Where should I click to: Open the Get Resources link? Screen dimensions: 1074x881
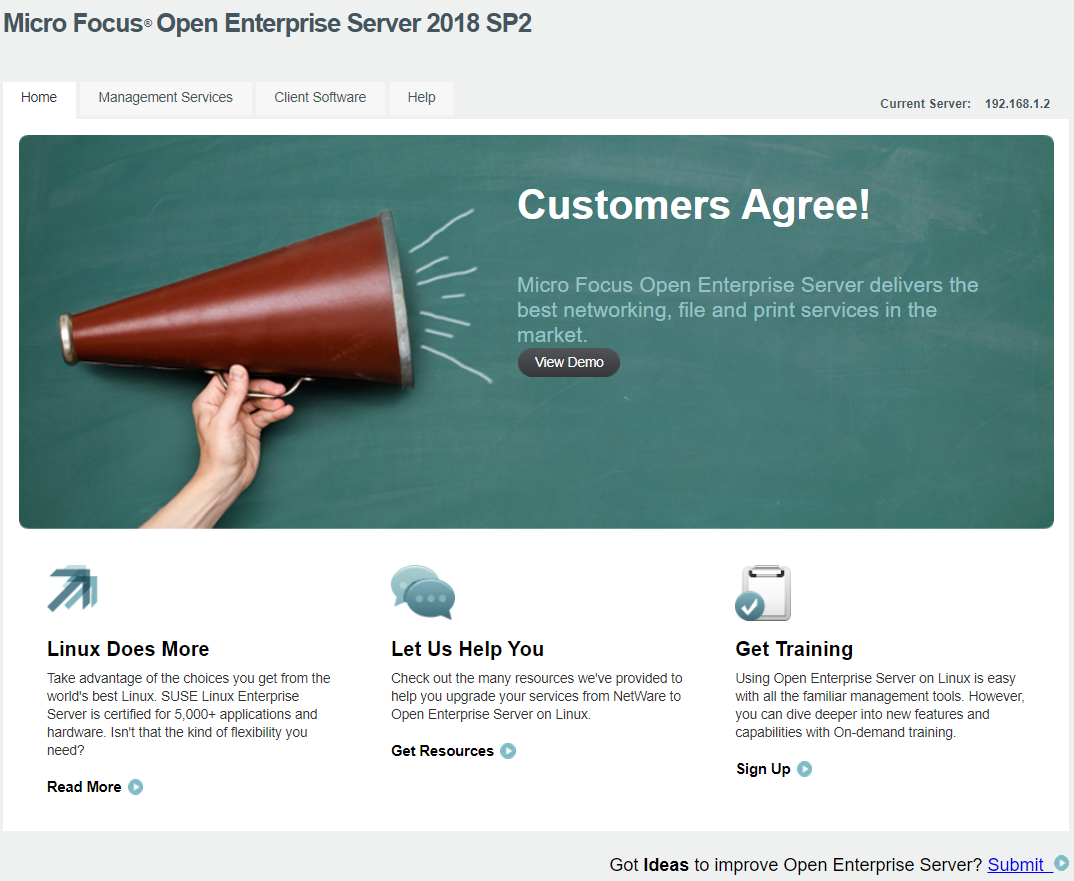click(442, 751)
